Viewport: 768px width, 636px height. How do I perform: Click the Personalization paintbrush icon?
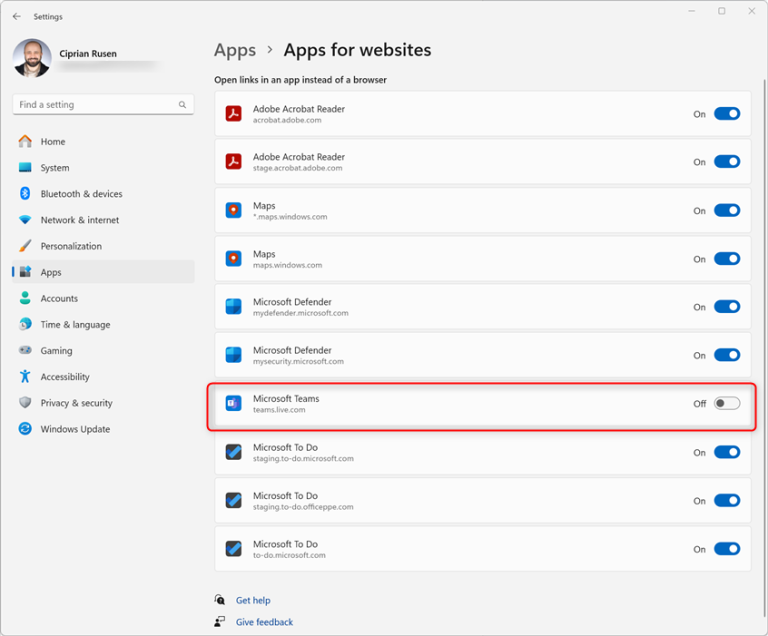(x=25, y=245)
